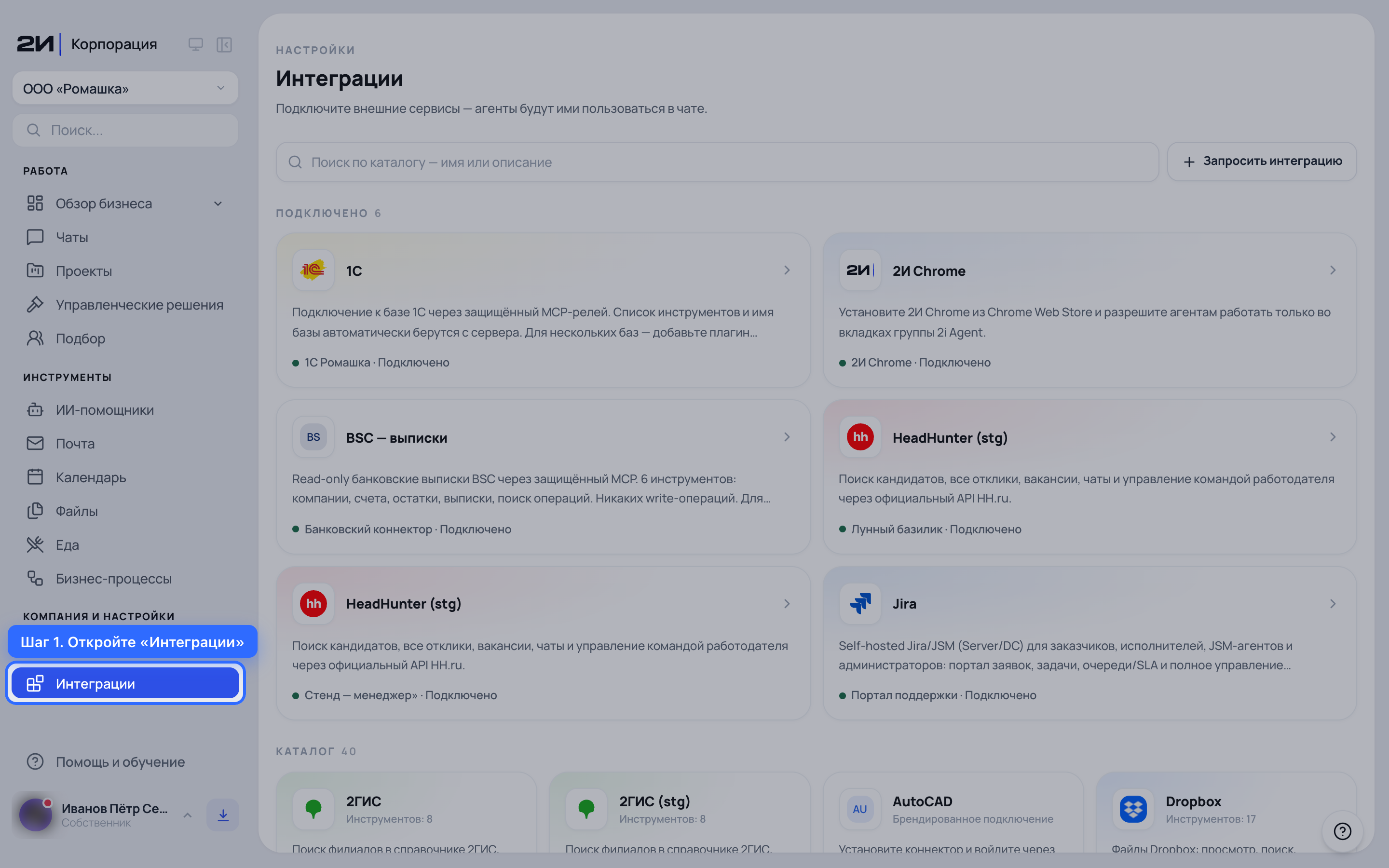Click 2И Chrome logo icon

coord(860,271)
